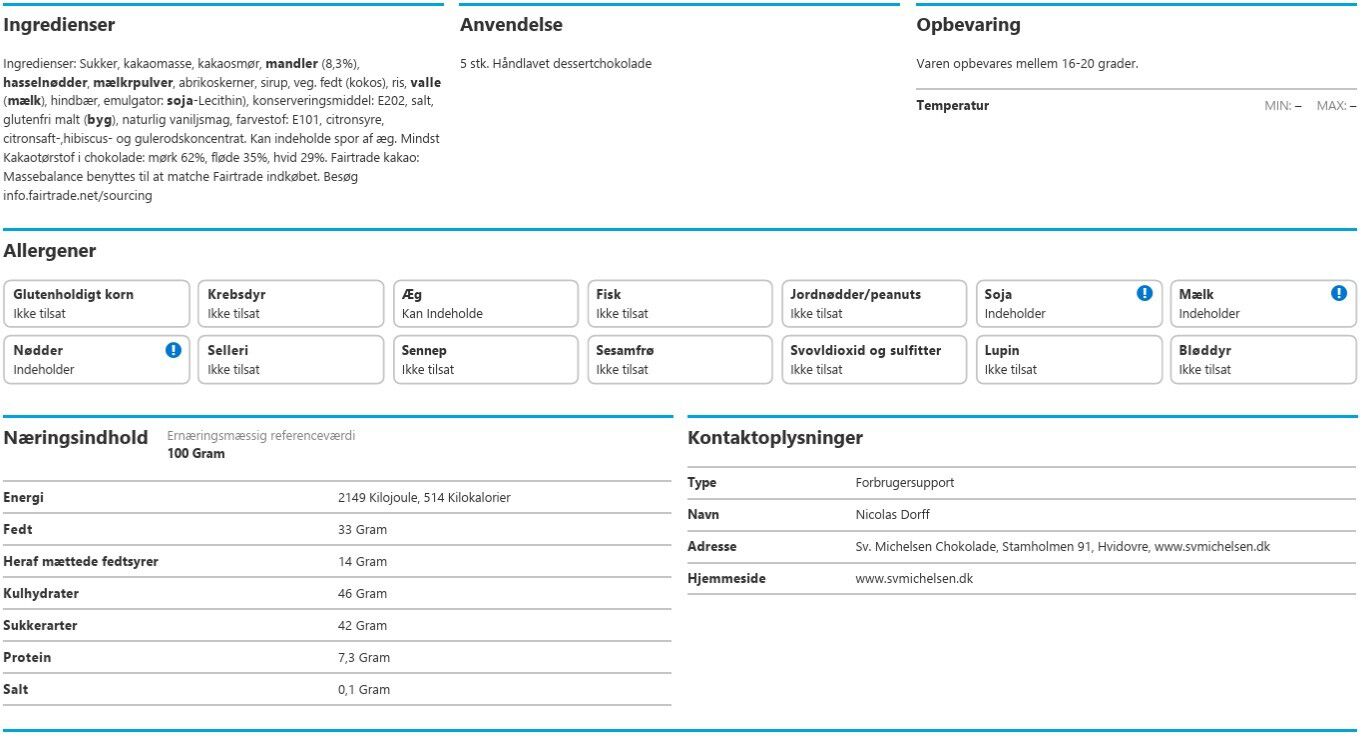Click the Opbevaring section heading
This screenshot has height=743, width=1363.
968,25
